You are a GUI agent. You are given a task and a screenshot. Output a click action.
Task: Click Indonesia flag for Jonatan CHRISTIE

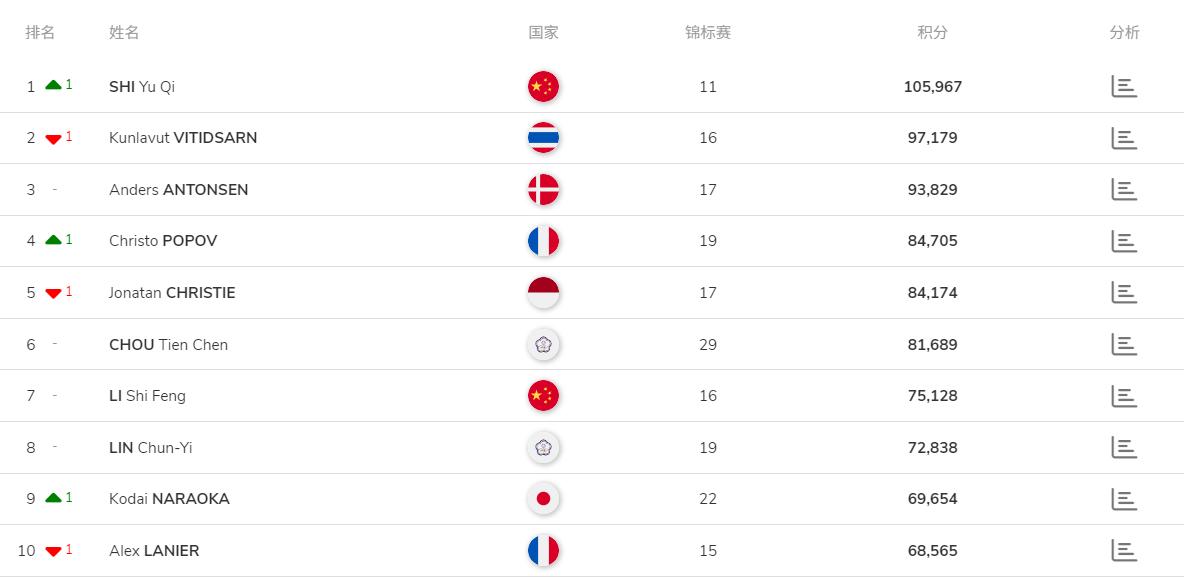coord(543,293)
